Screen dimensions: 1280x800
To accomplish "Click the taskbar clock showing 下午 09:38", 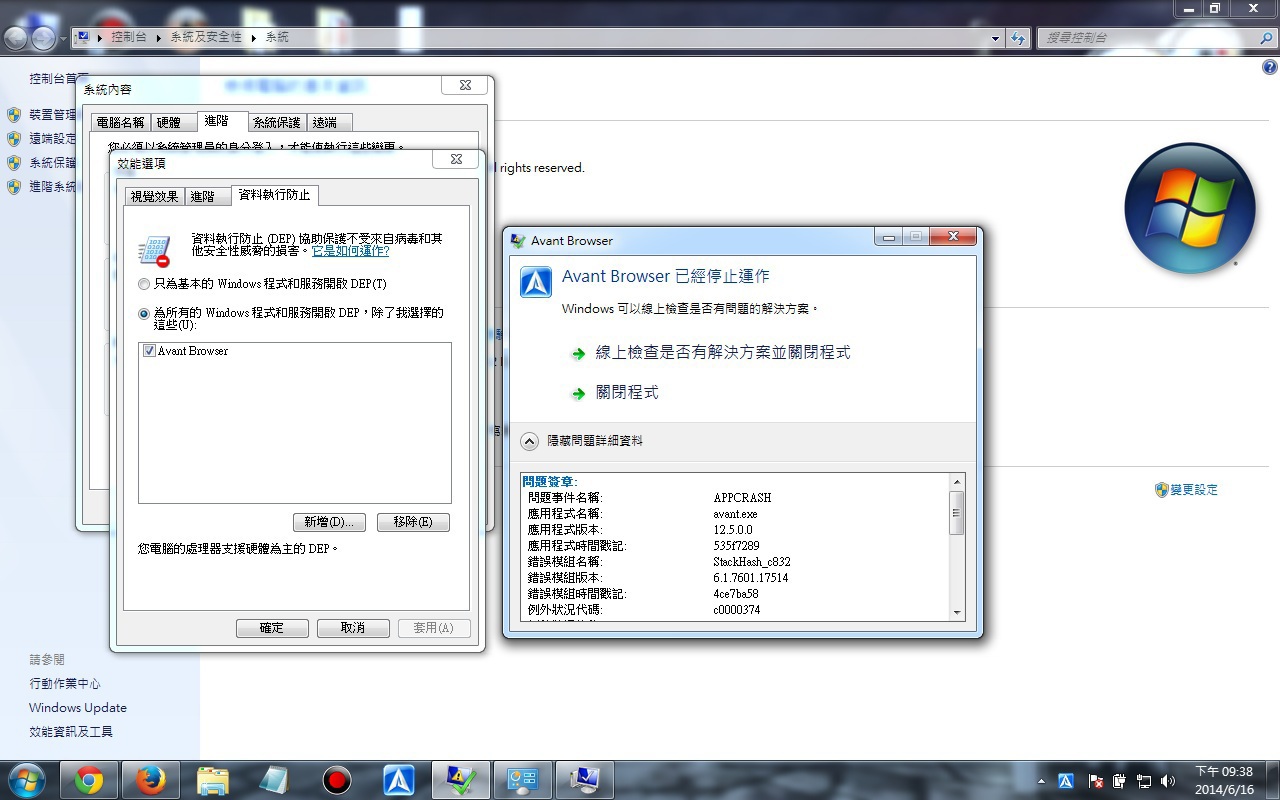I will [1224, 780].
